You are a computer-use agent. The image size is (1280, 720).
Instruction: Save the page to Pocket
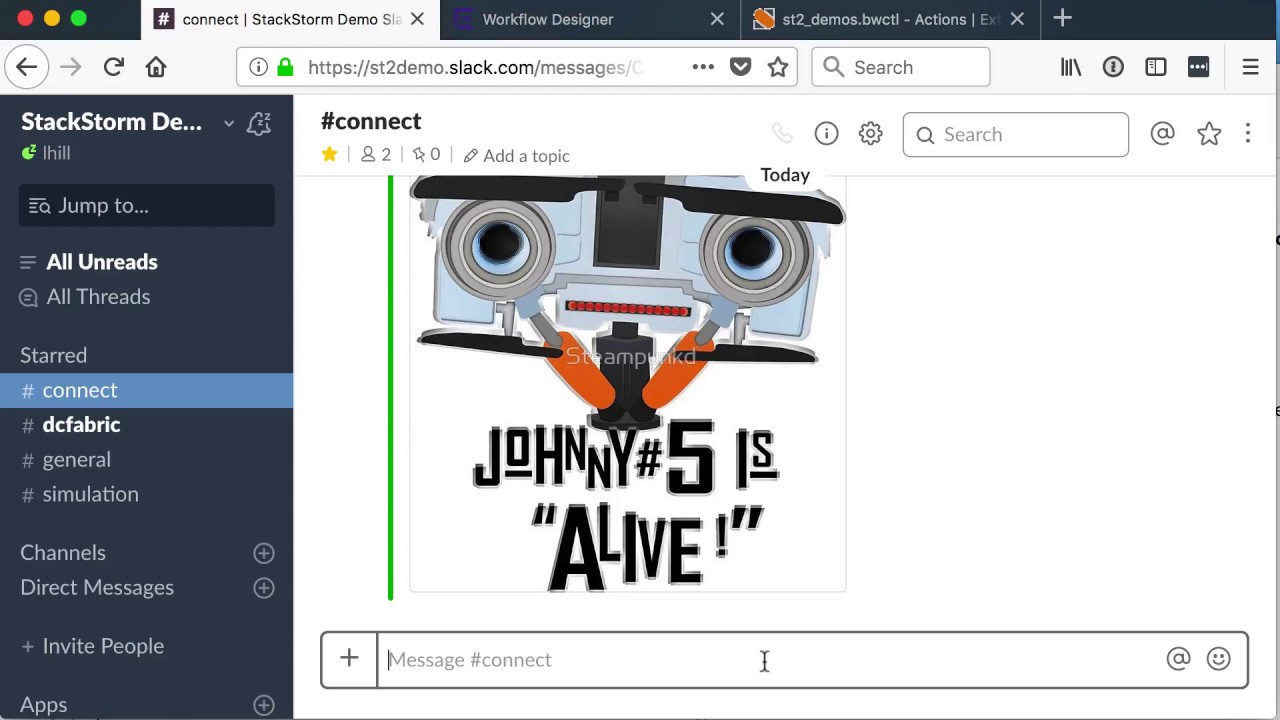tap(740, 67)
